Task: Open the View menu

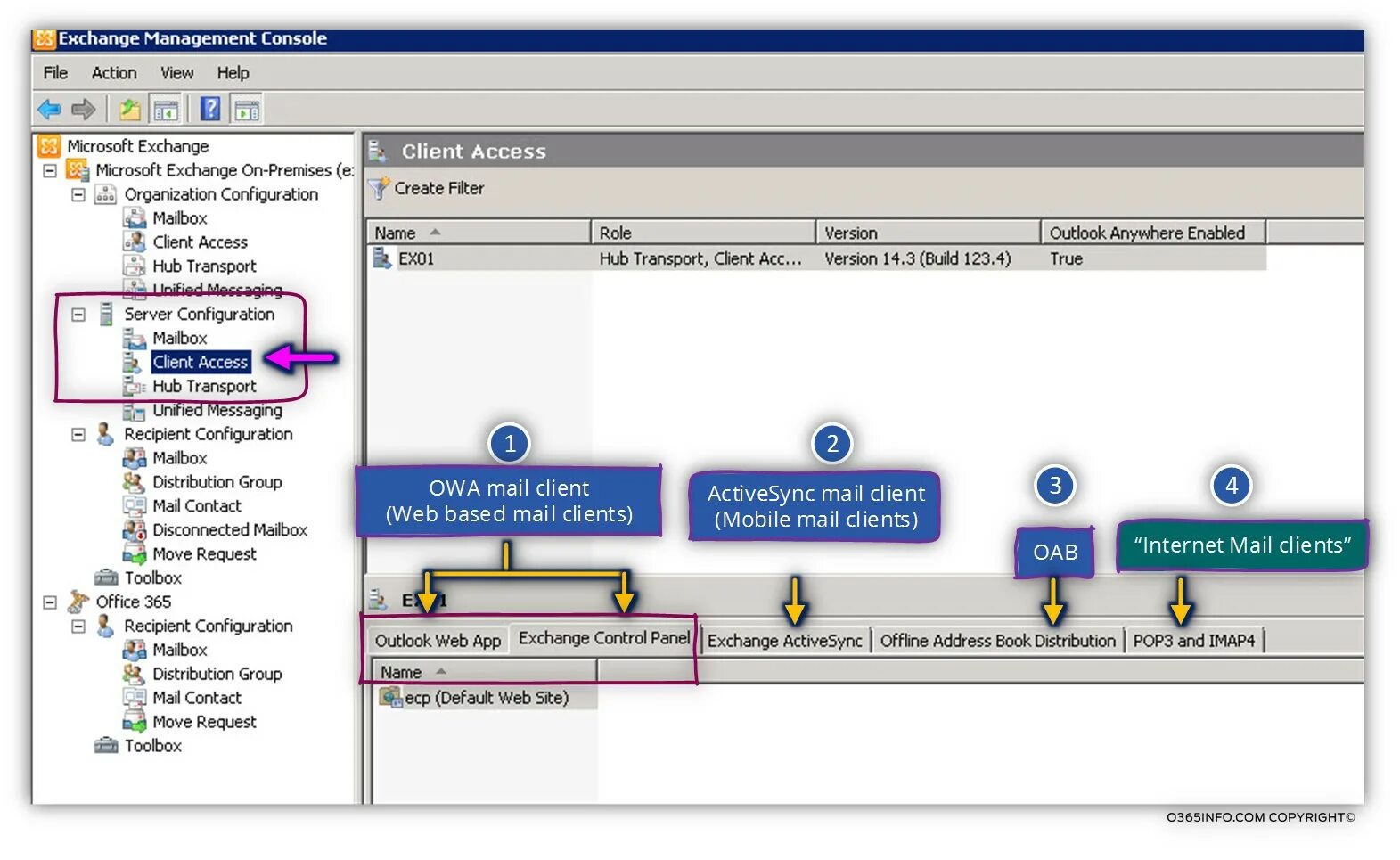Action: click(176, 73)
